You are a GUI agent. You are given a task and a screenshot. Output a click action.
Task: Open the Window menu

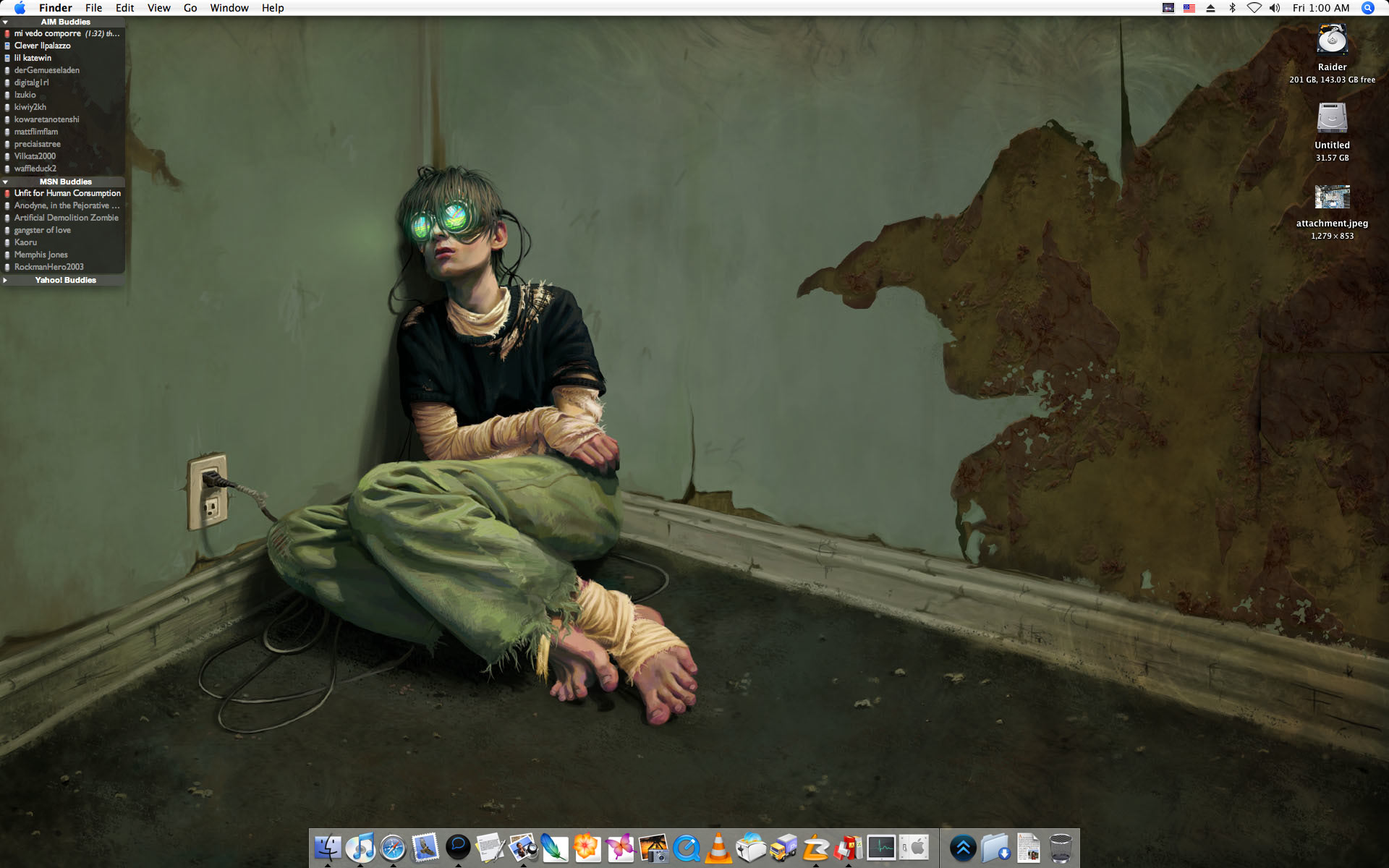229,8
